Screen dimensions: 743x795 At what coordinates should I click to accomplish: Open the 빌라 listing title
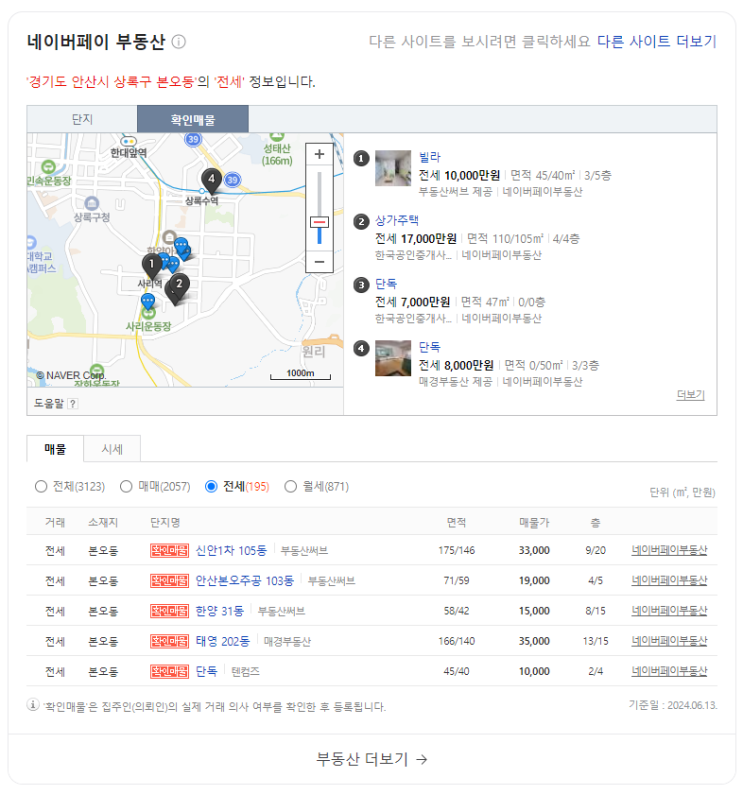(x=430, y=157)
